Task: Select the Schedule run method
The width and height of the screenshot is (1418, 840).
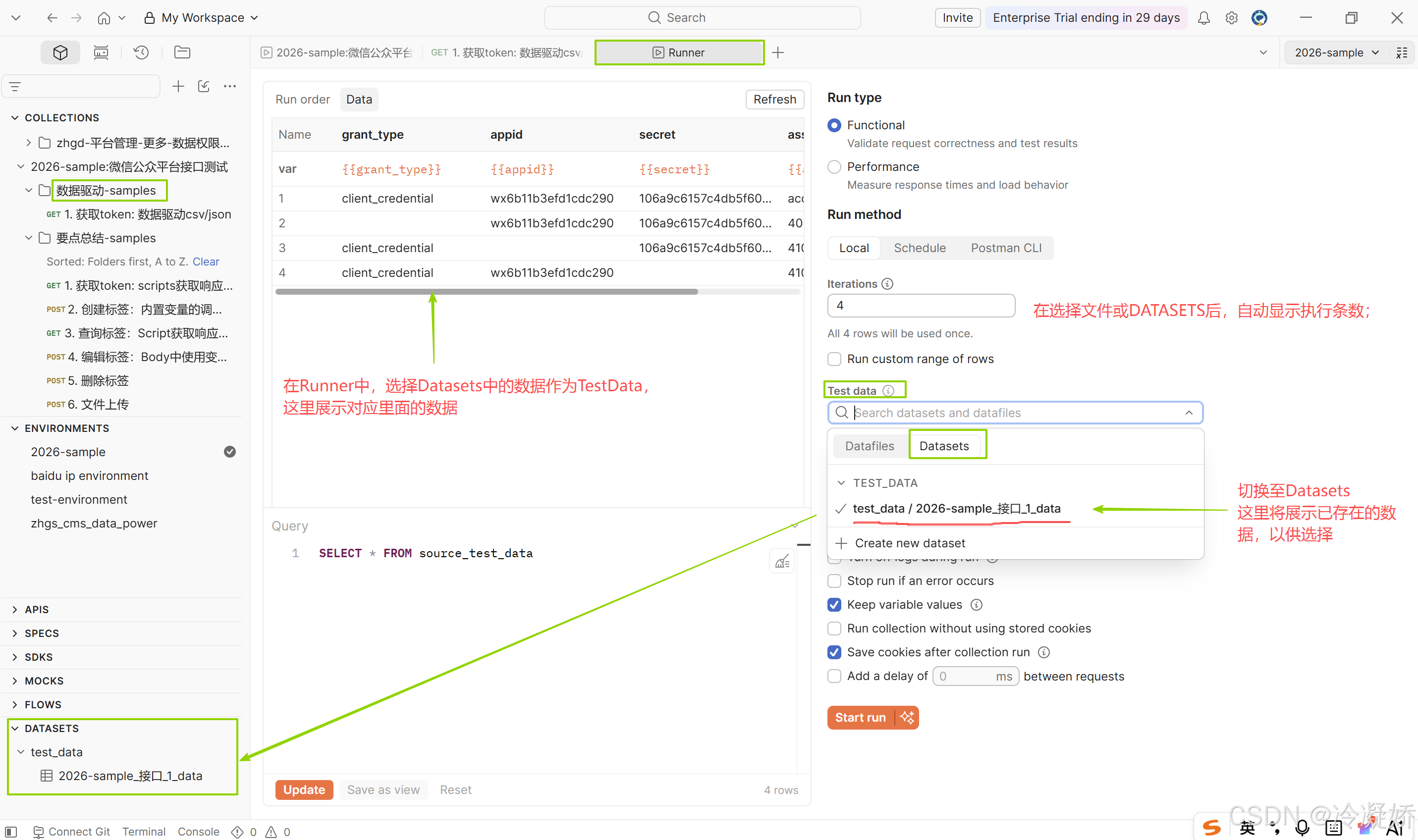Action: pyautogui.click(x=920, y=248)
